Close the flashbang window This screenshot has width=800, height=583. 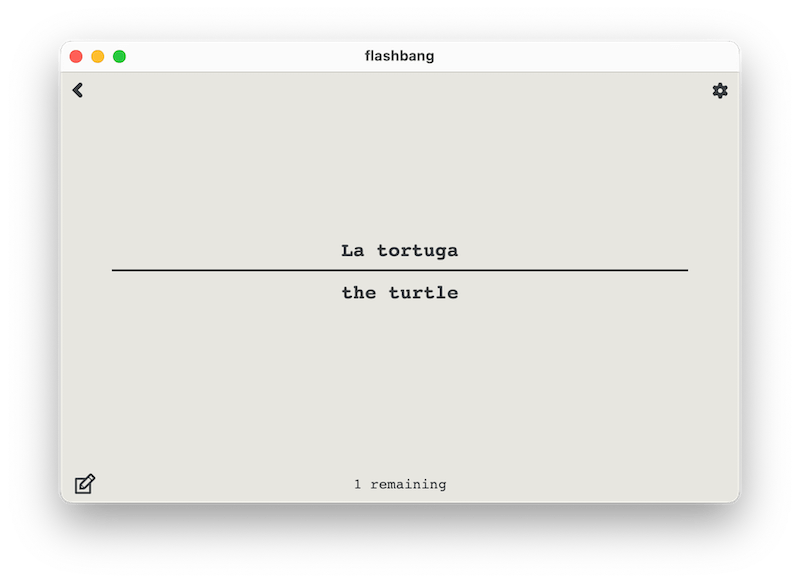pos(76,57)
